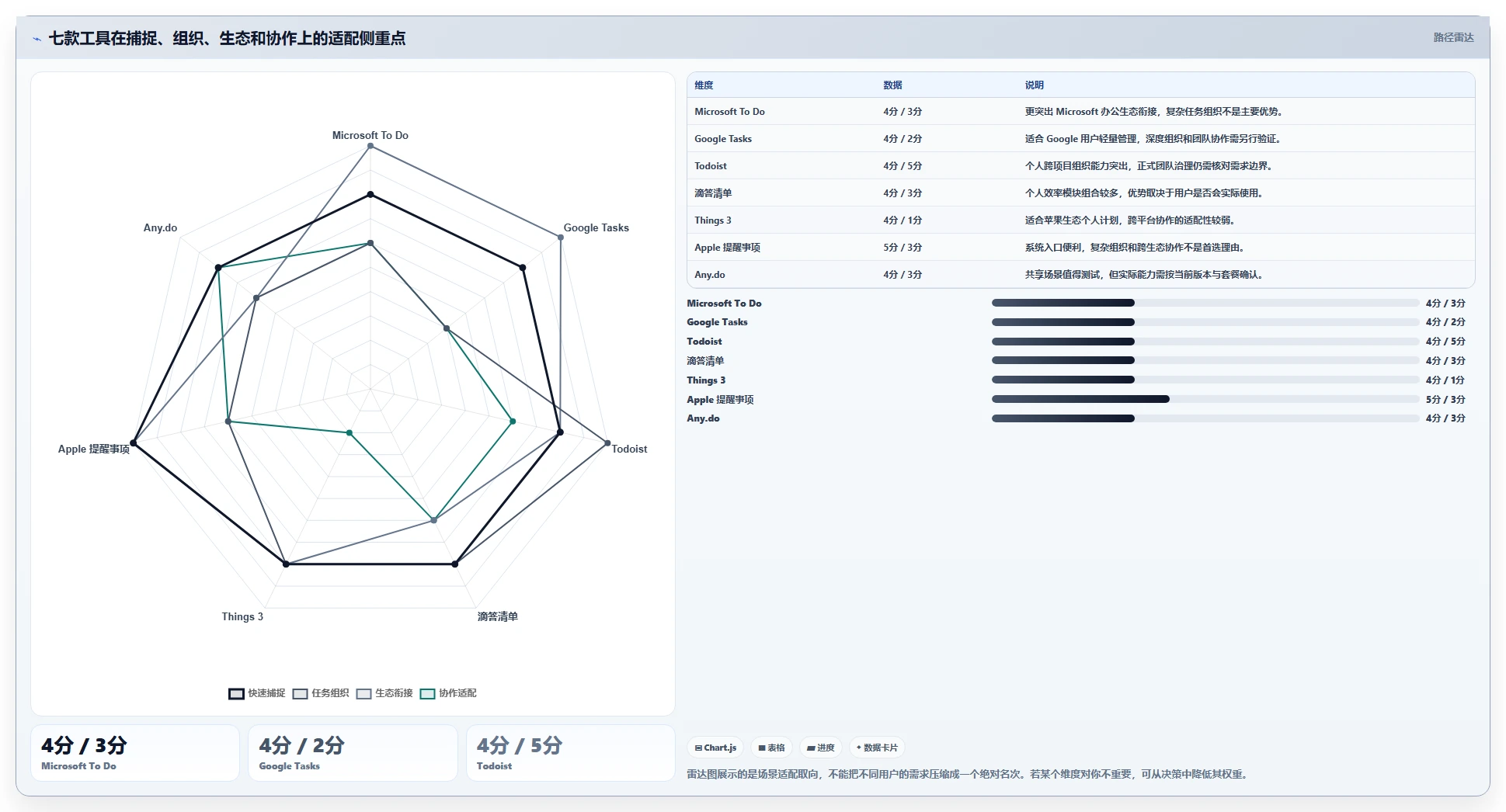Image resolution: width=1506 pixels, height=812 pixels.
Task: Click the Microsoft To Do progress bar
Action: pos(1205,303)
